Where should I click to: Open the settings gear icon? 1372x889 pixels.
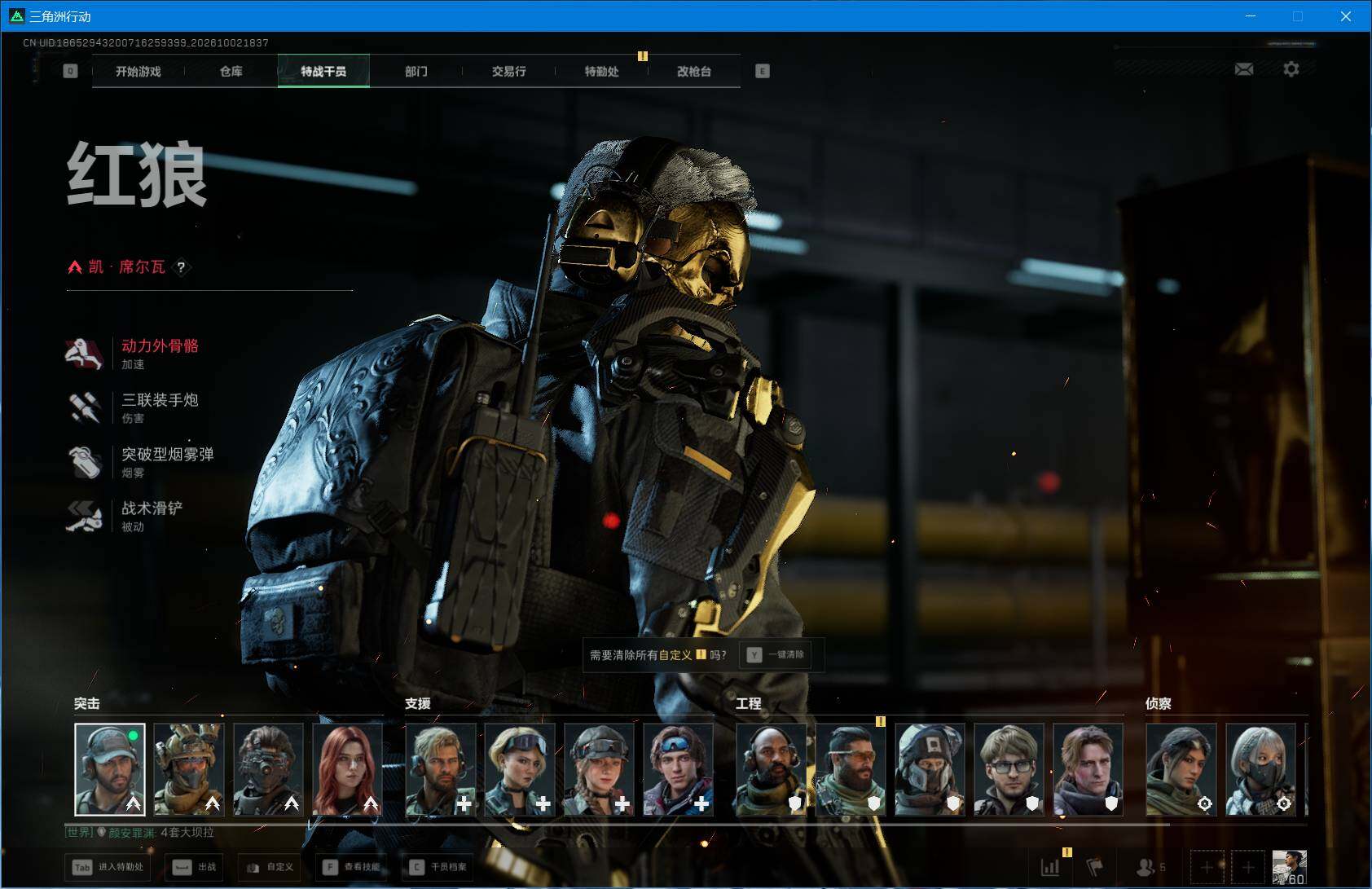[x=1291, y=69]
